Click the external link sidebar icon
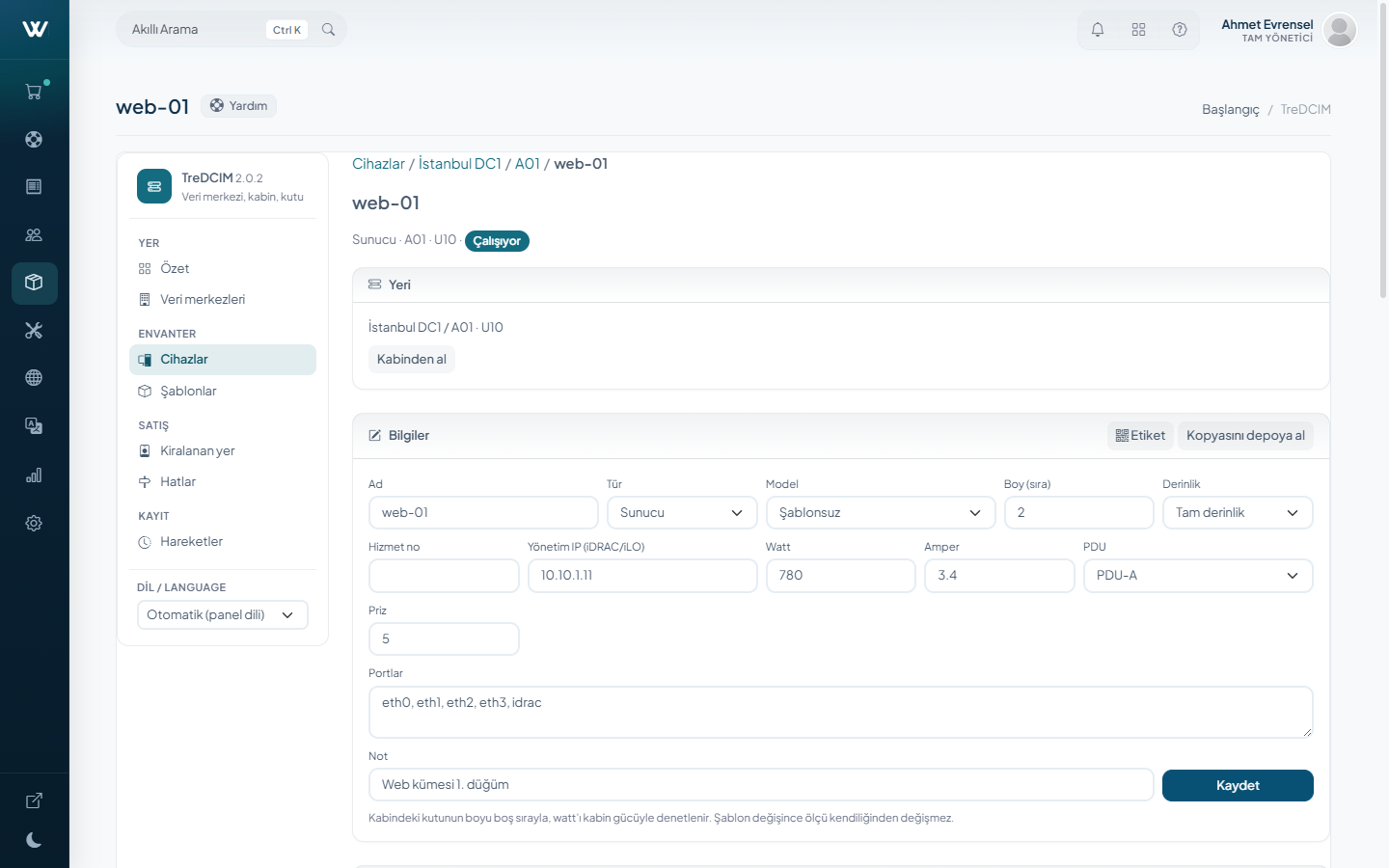This screenshot has height=868, width=1389. (x=34, y=800)
